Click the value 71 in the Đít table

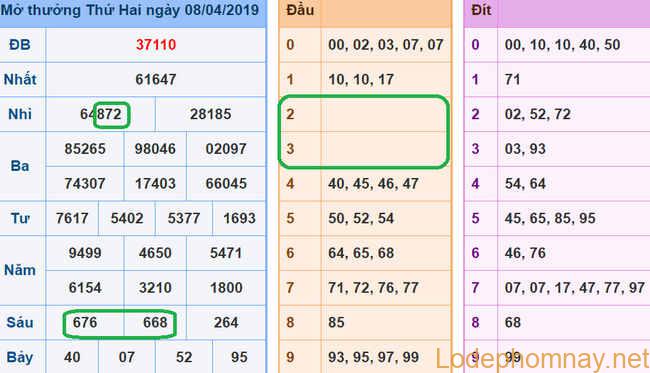512,79
